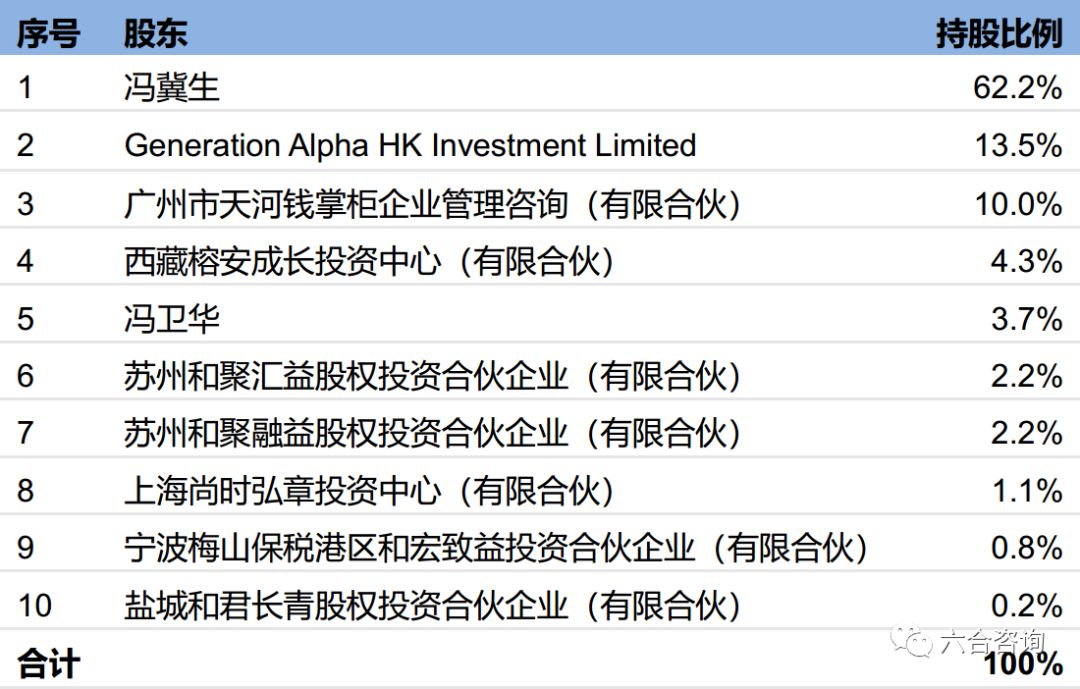Click Generation Alpha HK Investment Limited

(410, 145)
